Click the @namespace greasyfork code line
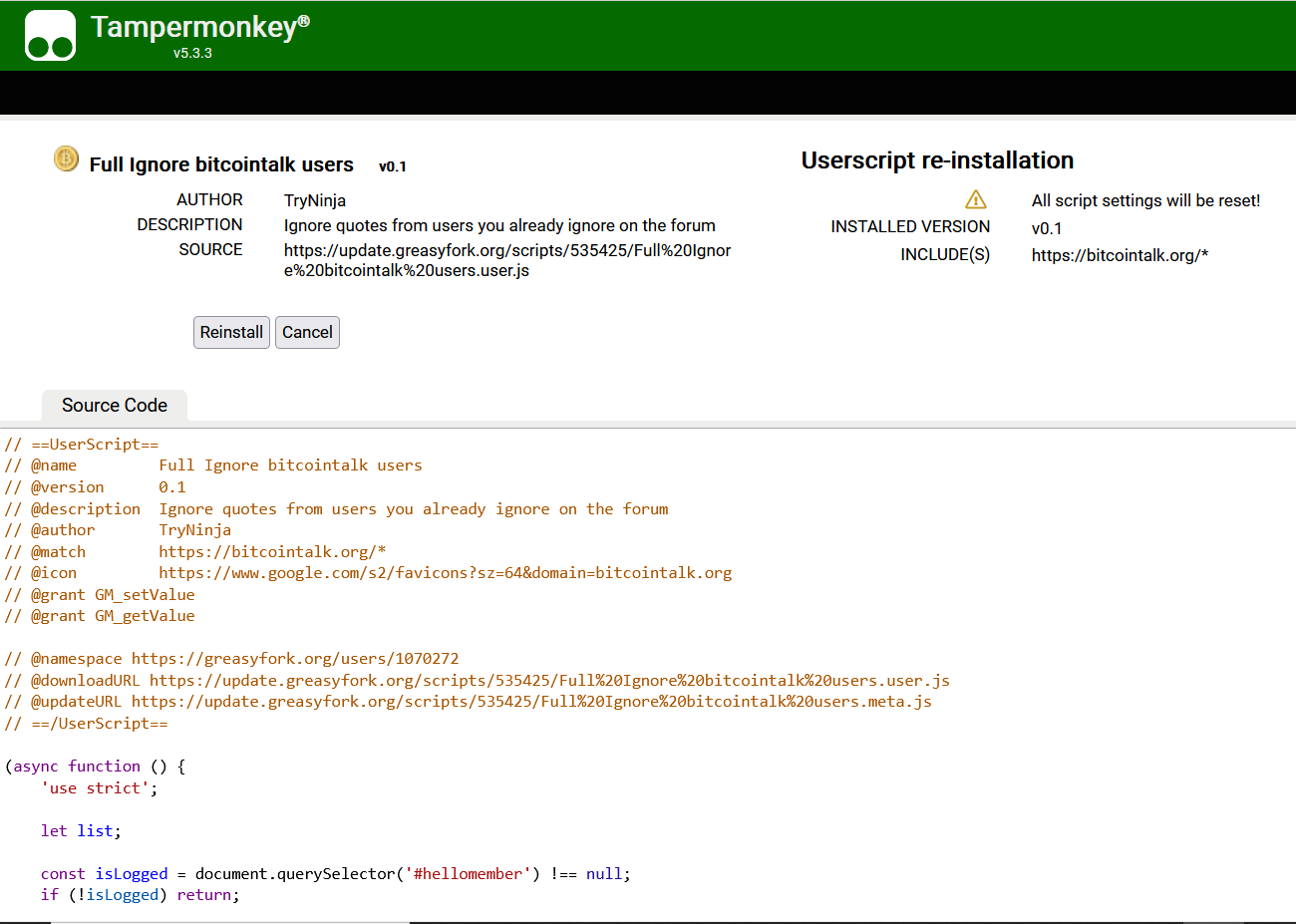The height and width of the screenshot is (924, 1296). pyautogui.click(x=231, y=659)
